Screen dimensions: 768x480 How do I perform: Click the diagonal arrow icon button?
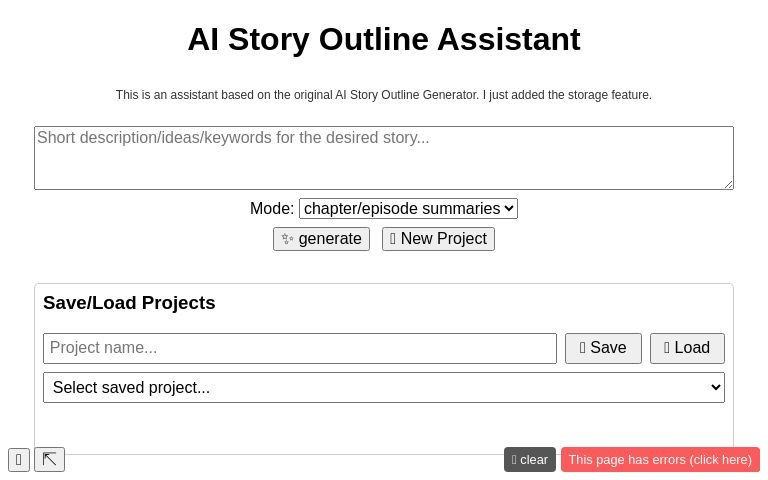click(x=49, y=460)
